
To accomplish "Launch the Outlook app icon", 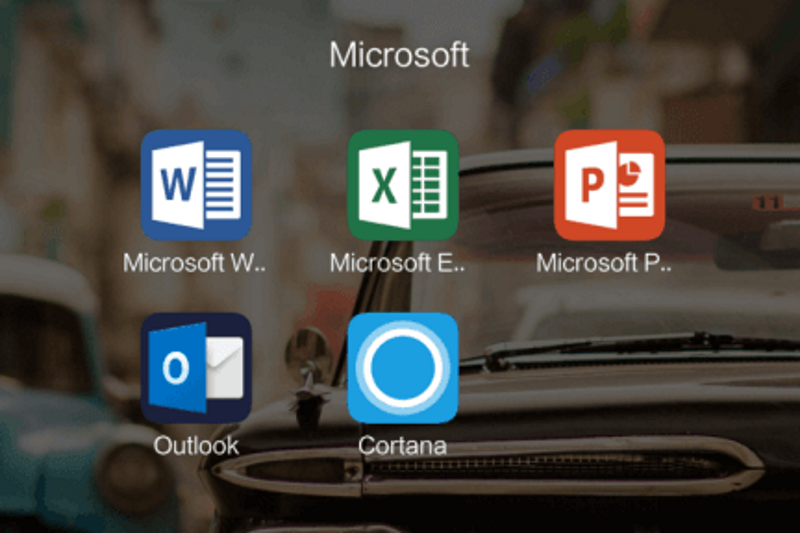I will point(196,368).
